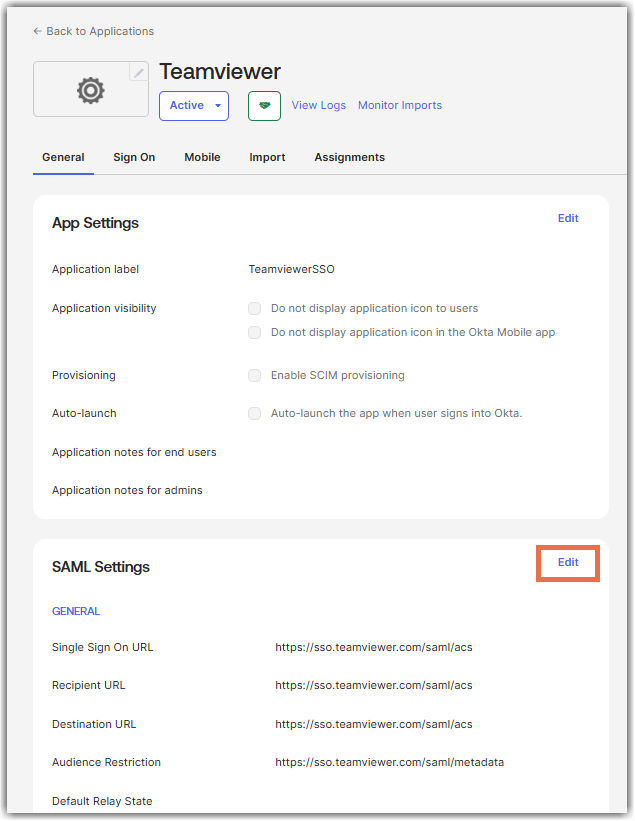The height and width of the screenshot is (821, 635).
Task: Enable SCIM provisioning checkbox
Action: [254, 375]
